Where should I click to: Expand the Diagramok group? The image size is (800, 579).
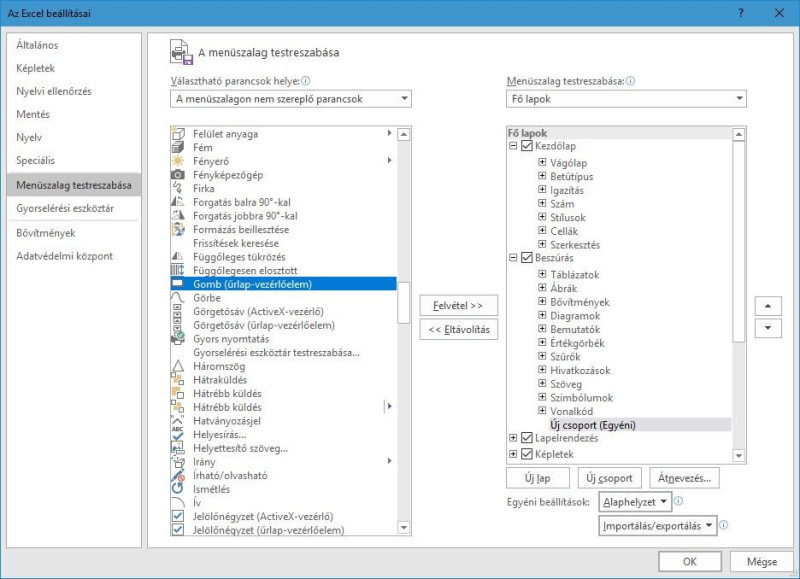pyautogui.click(x=542, y=315)
